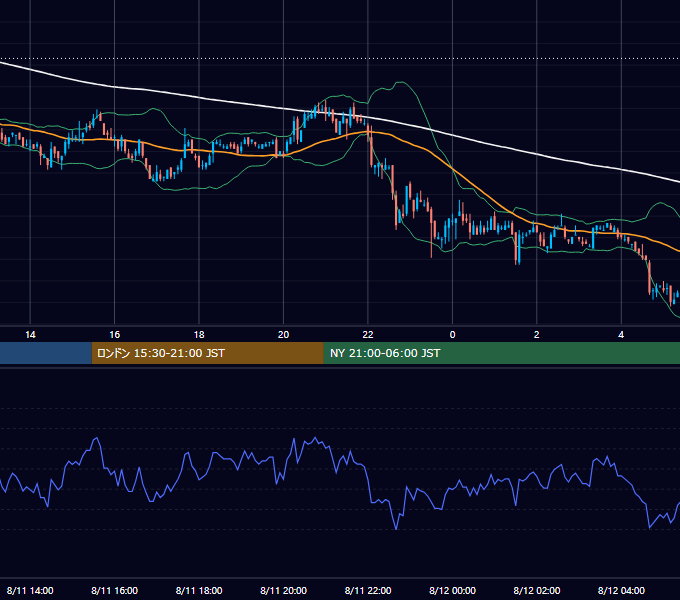
Task: Click the 8/11 18:00 label on the lower axis
Action: (x=199, y=590)
